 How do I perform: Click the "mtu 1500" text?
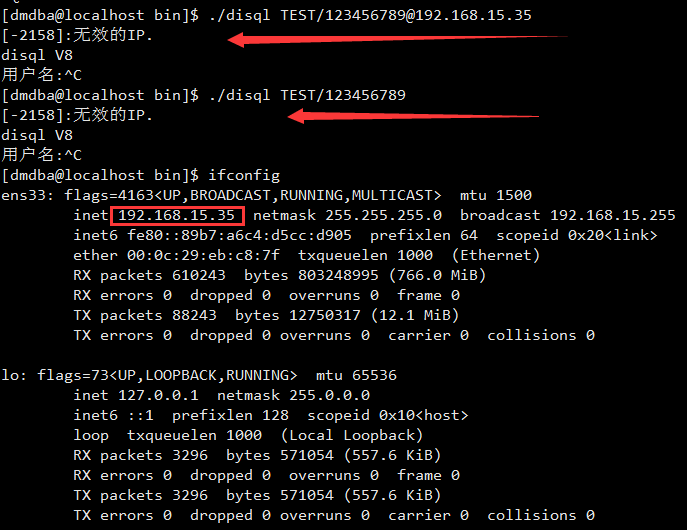(496, 195)
